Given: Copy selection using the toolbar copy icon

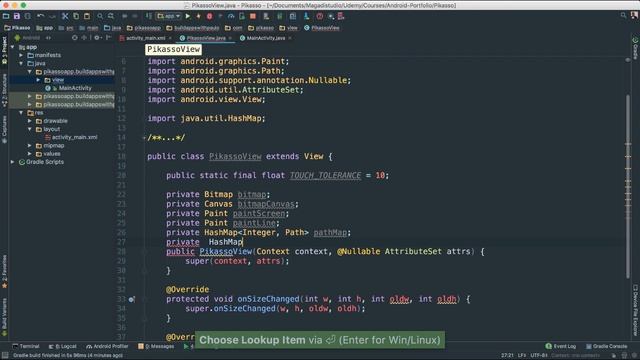Looking at the screenshot, I should pos(76,16).
